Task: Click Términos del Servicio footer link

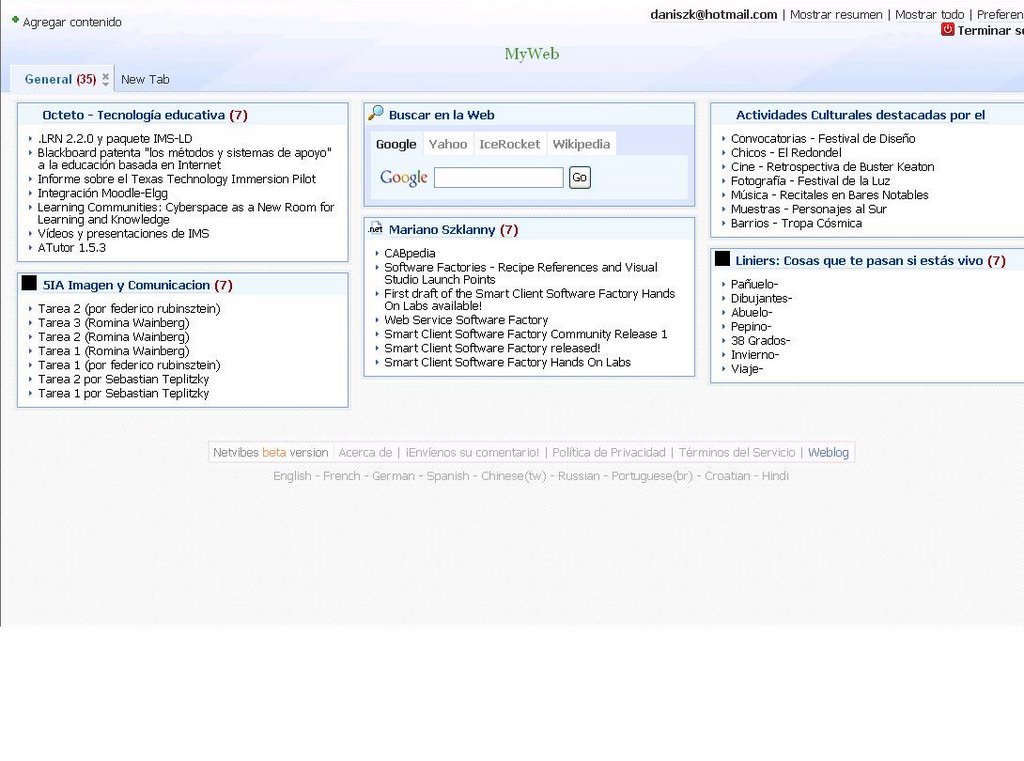Action: [x=737, y=453]
